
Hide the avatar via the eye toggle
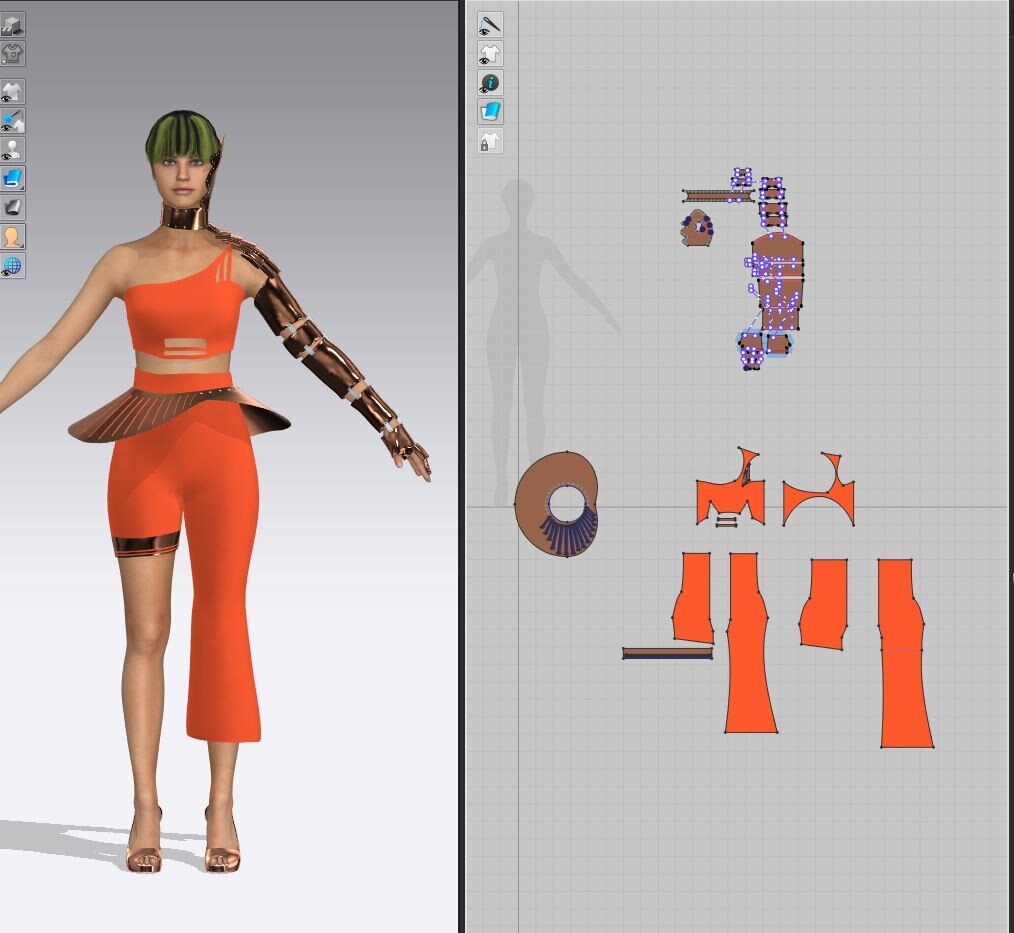click(14, 147)
